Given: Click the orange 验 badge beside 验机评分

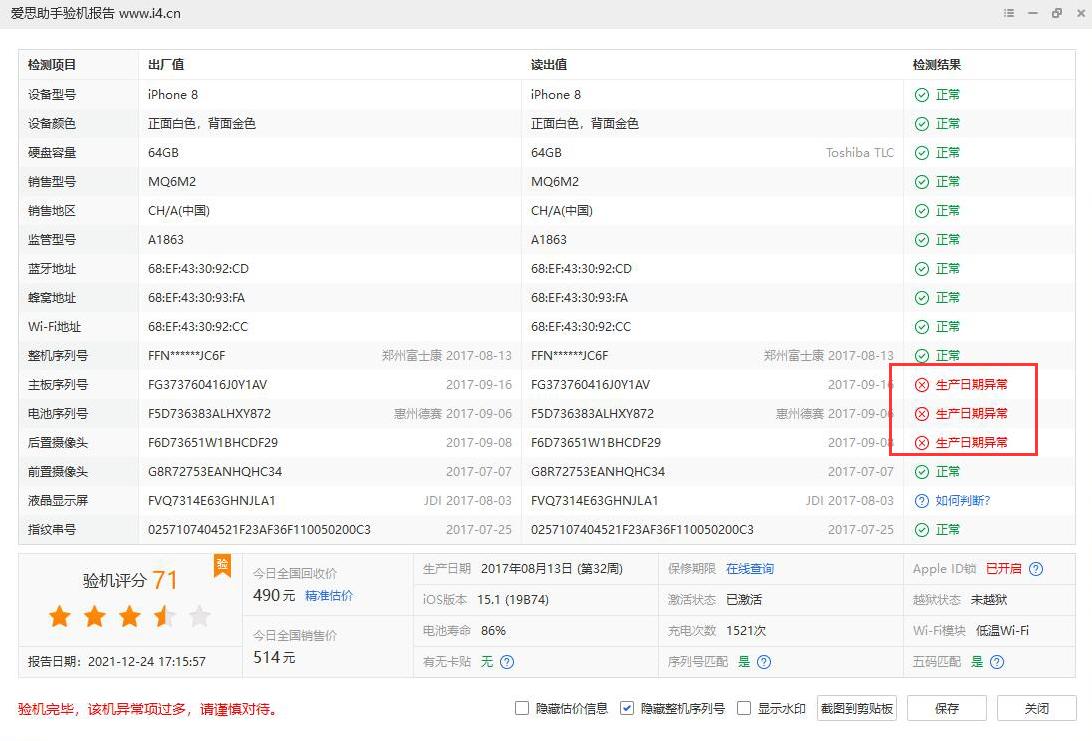Looking at the screenshot, I should [x=221, y=566].
